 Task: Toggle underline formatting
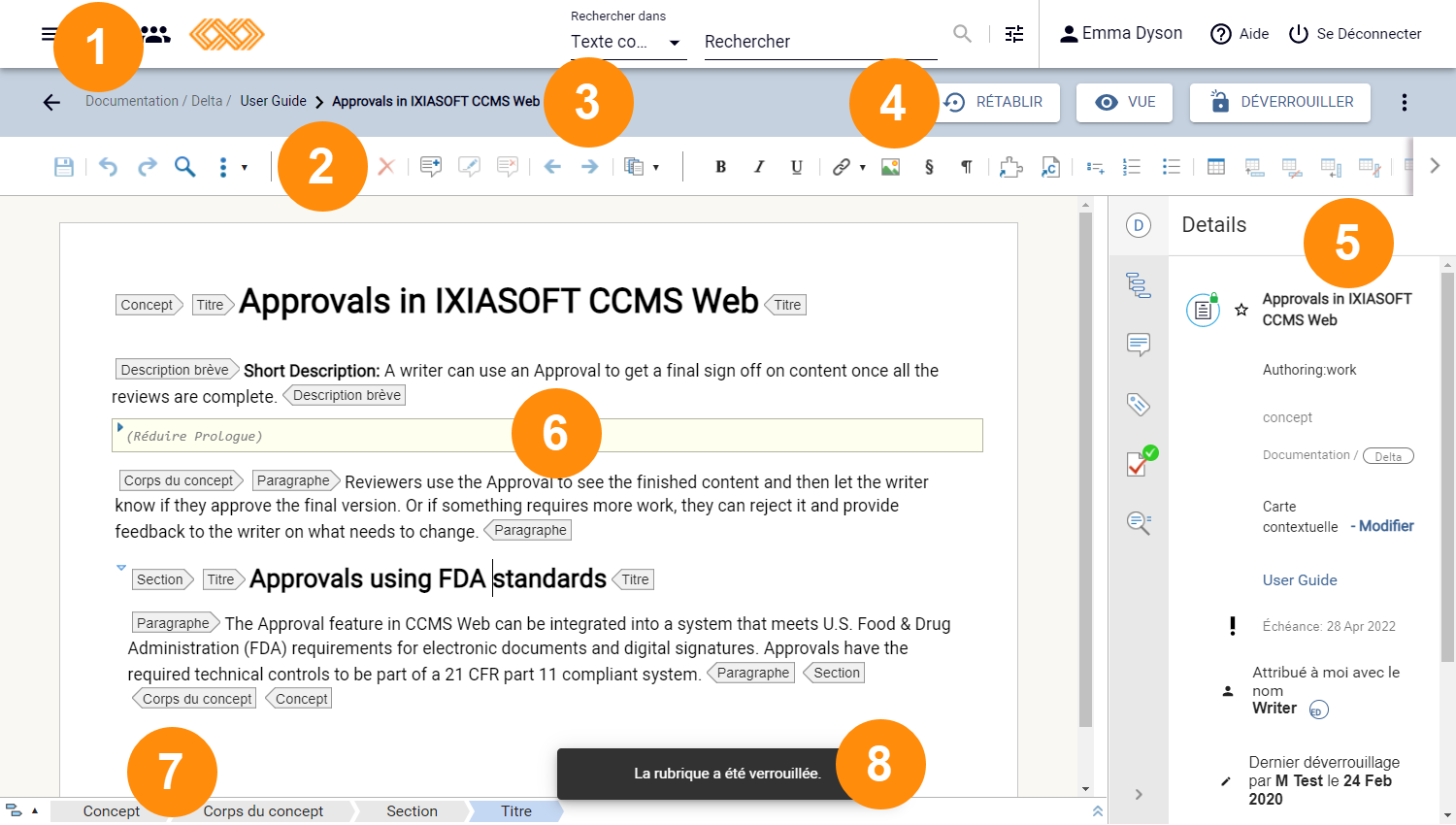pos(797,167)
